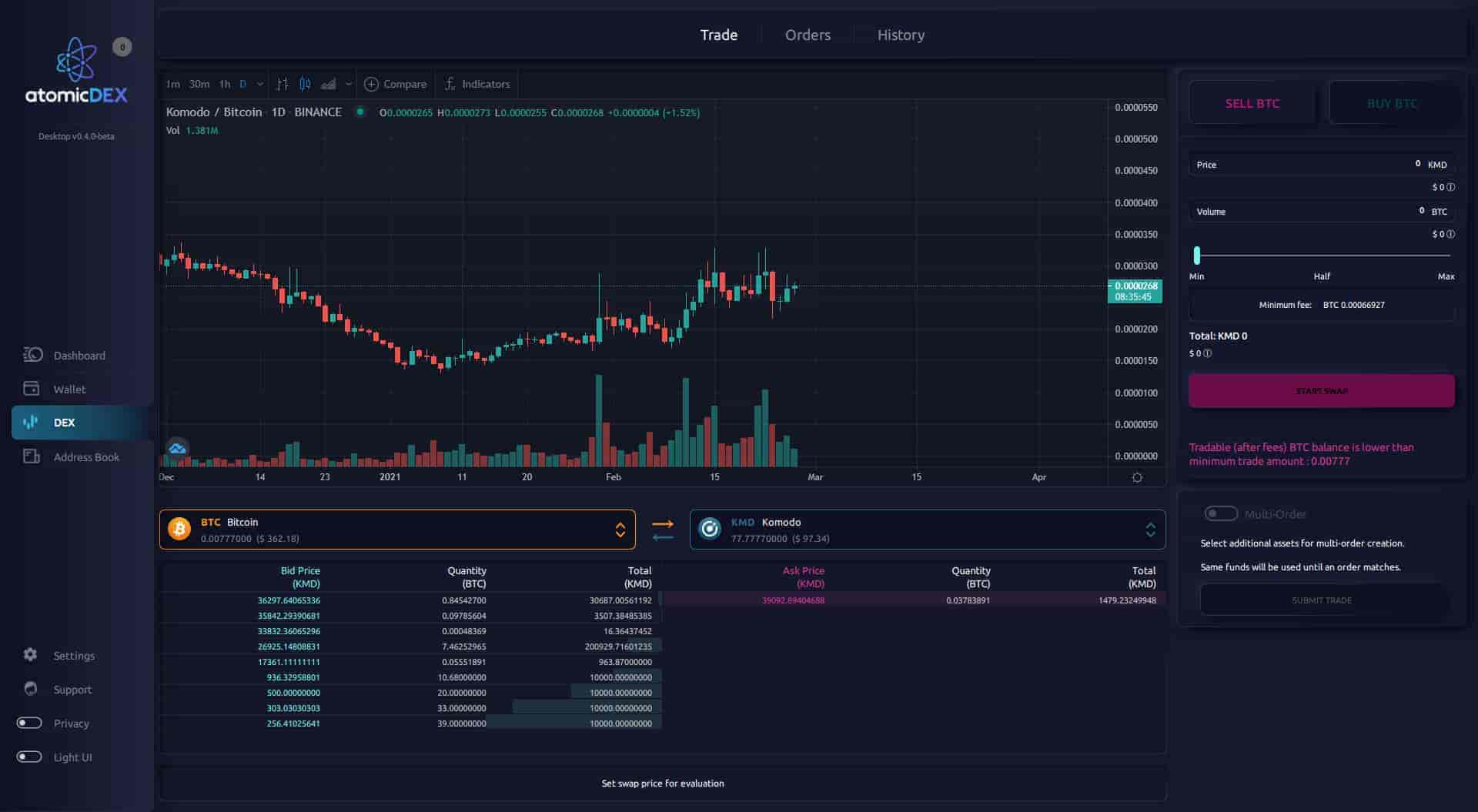Open the Indicators fx icon

tap(450, 84)
